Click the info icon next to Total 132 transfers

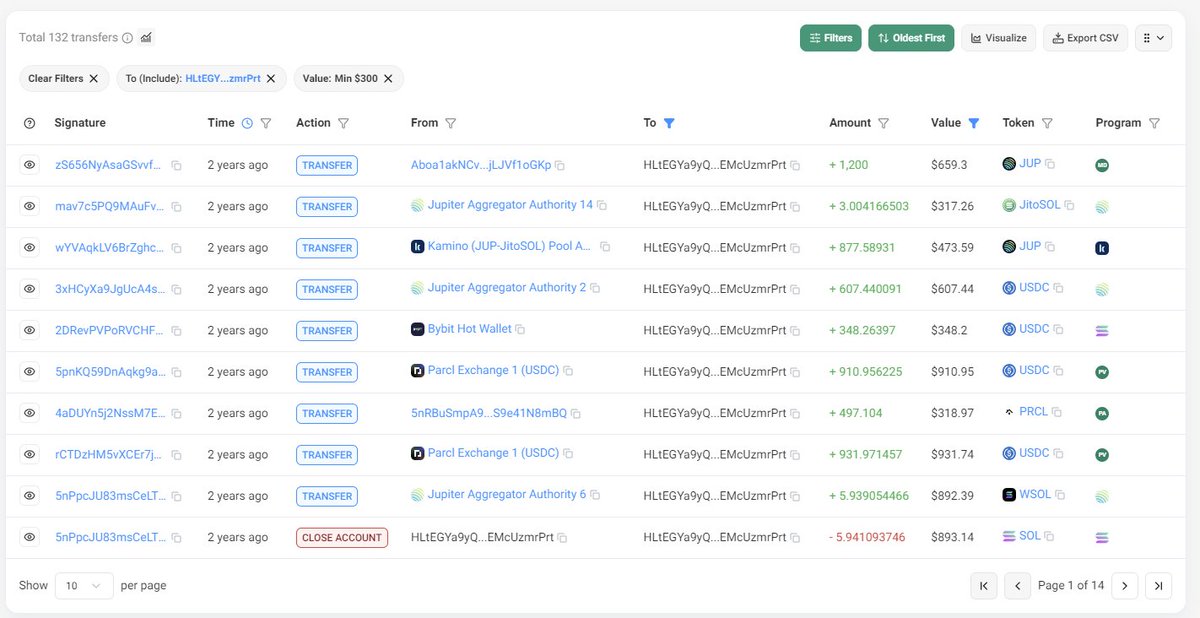[x=127, y=38]
